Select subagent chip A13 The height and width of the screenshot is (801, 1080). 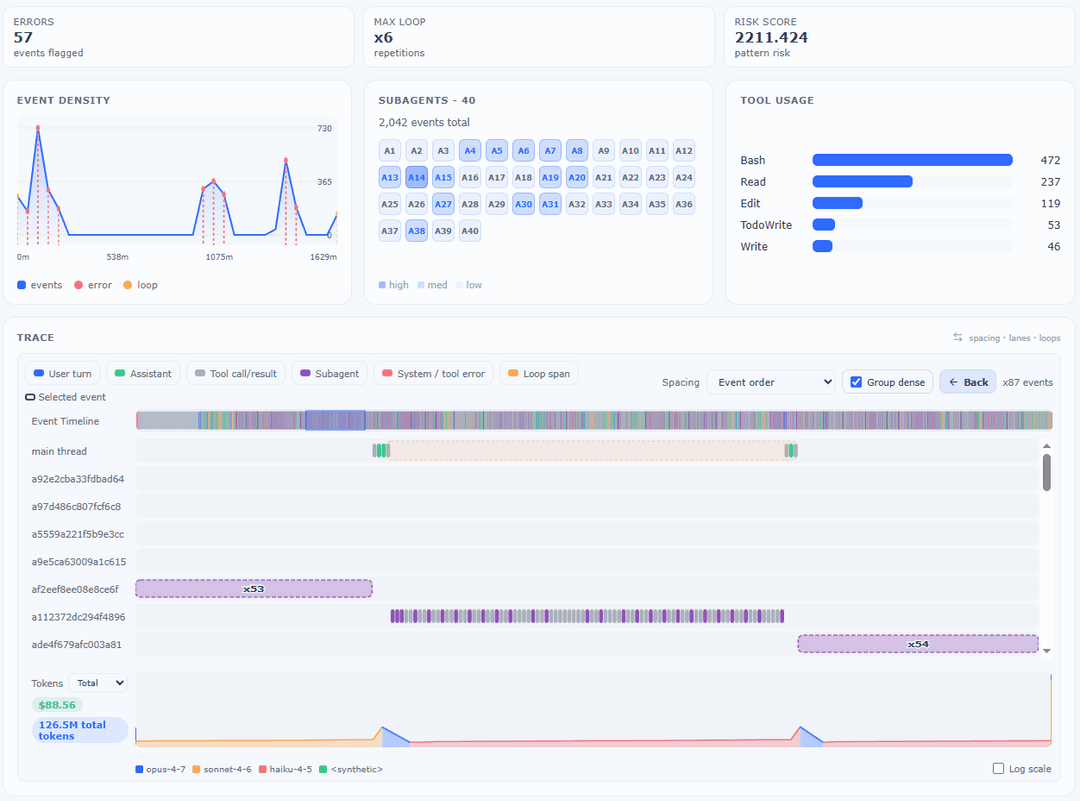(390, 178)
